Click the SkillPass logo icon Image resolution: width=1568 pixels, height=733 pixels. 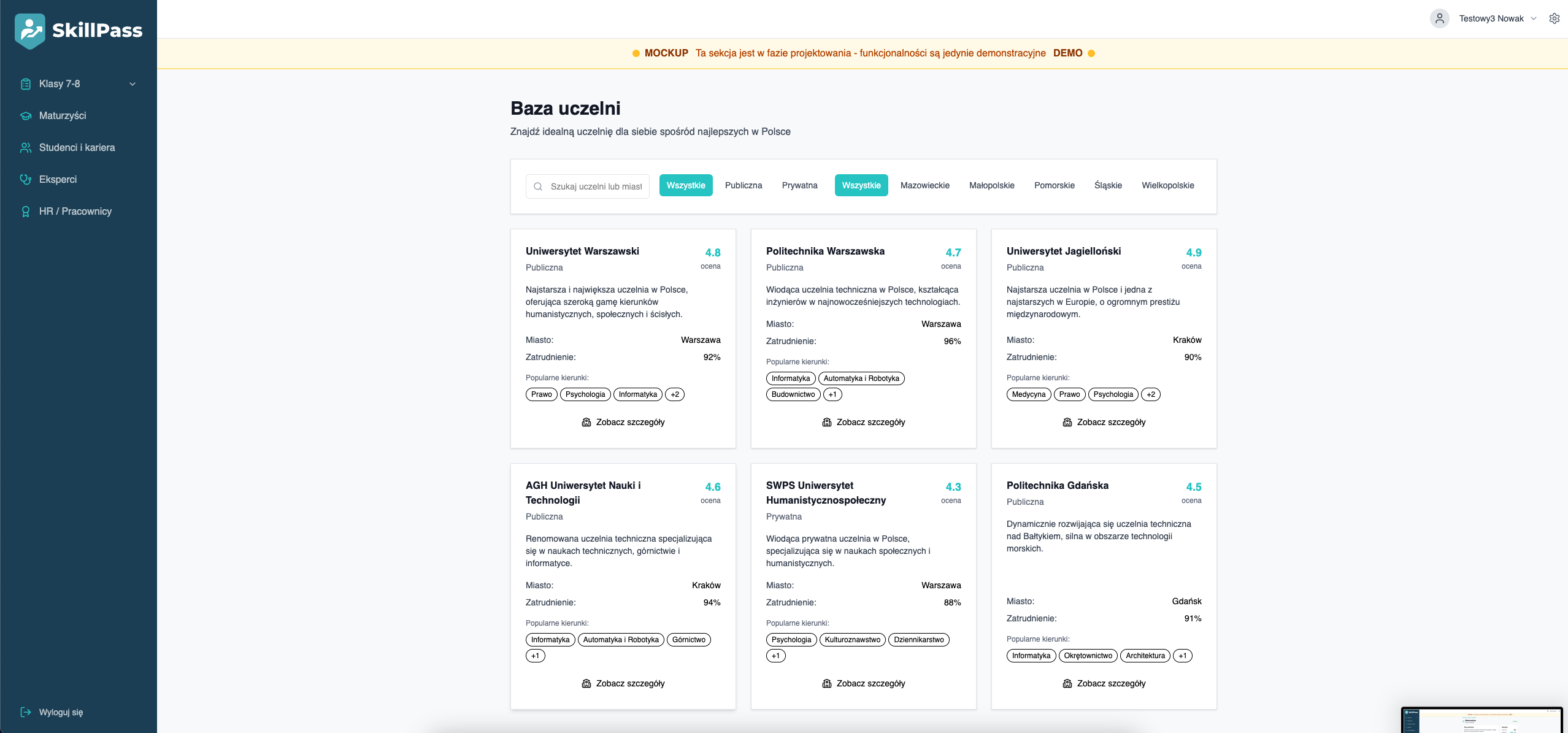tap(29, 31)
